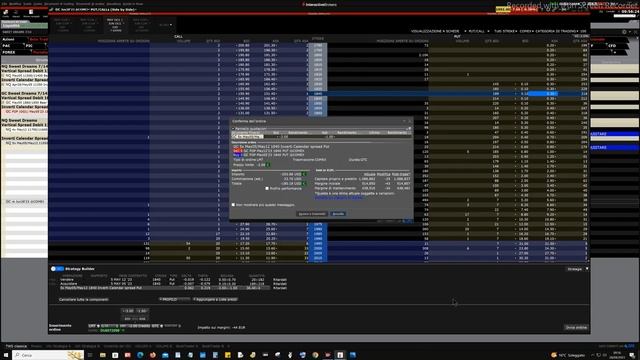Open the Windows Start menu

pos(6,355)
